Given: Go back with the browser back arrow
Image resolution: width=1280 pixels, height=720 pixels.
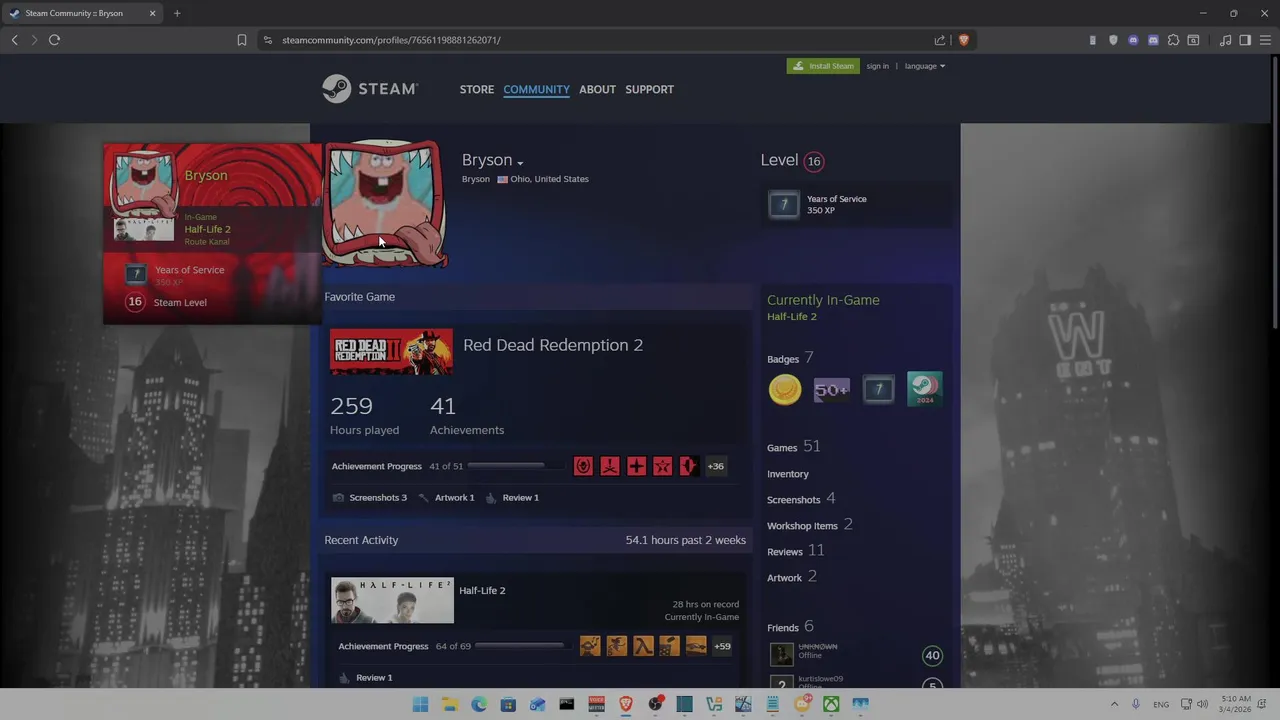Looking at the screenshot, I should click(14, 40).
